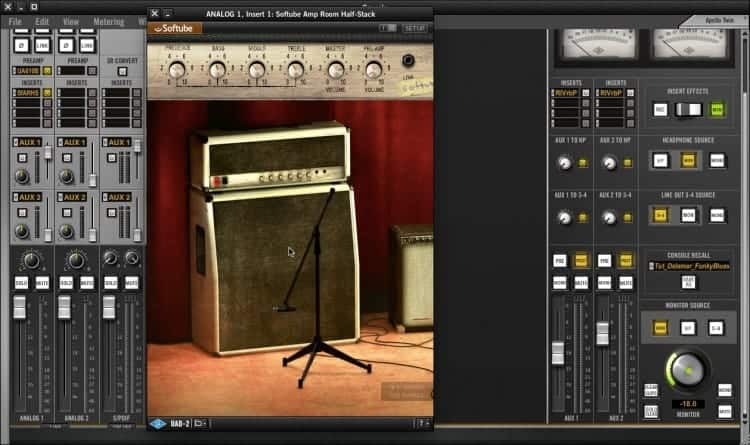The image size is (750, 445).
Task: Click the -18.0 monitor level readout
Action: click(688, 404)
